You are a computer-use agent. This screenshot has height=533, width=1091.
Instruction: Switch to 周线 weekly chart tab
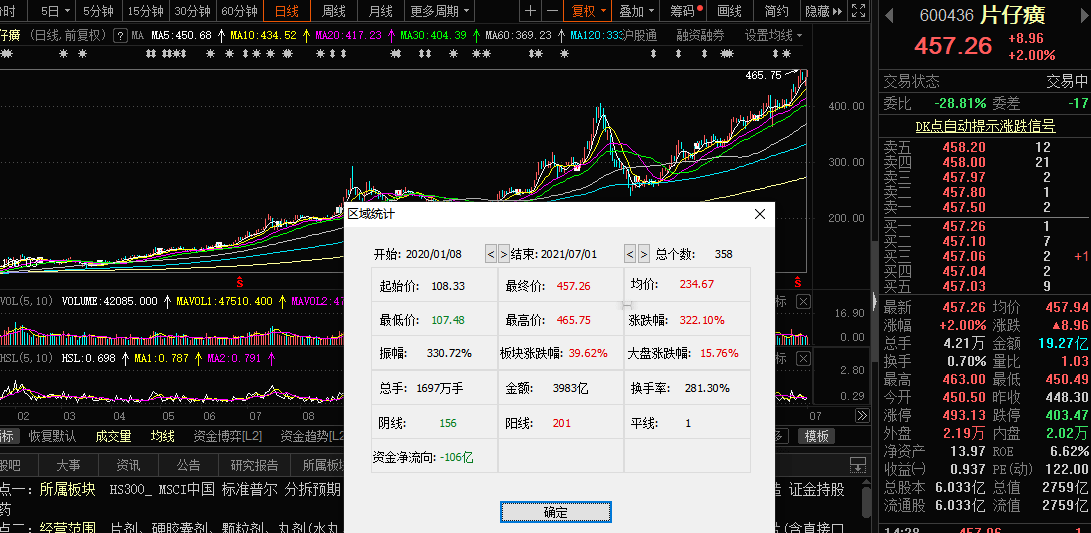pyautogui.click(x=334, y=11)
